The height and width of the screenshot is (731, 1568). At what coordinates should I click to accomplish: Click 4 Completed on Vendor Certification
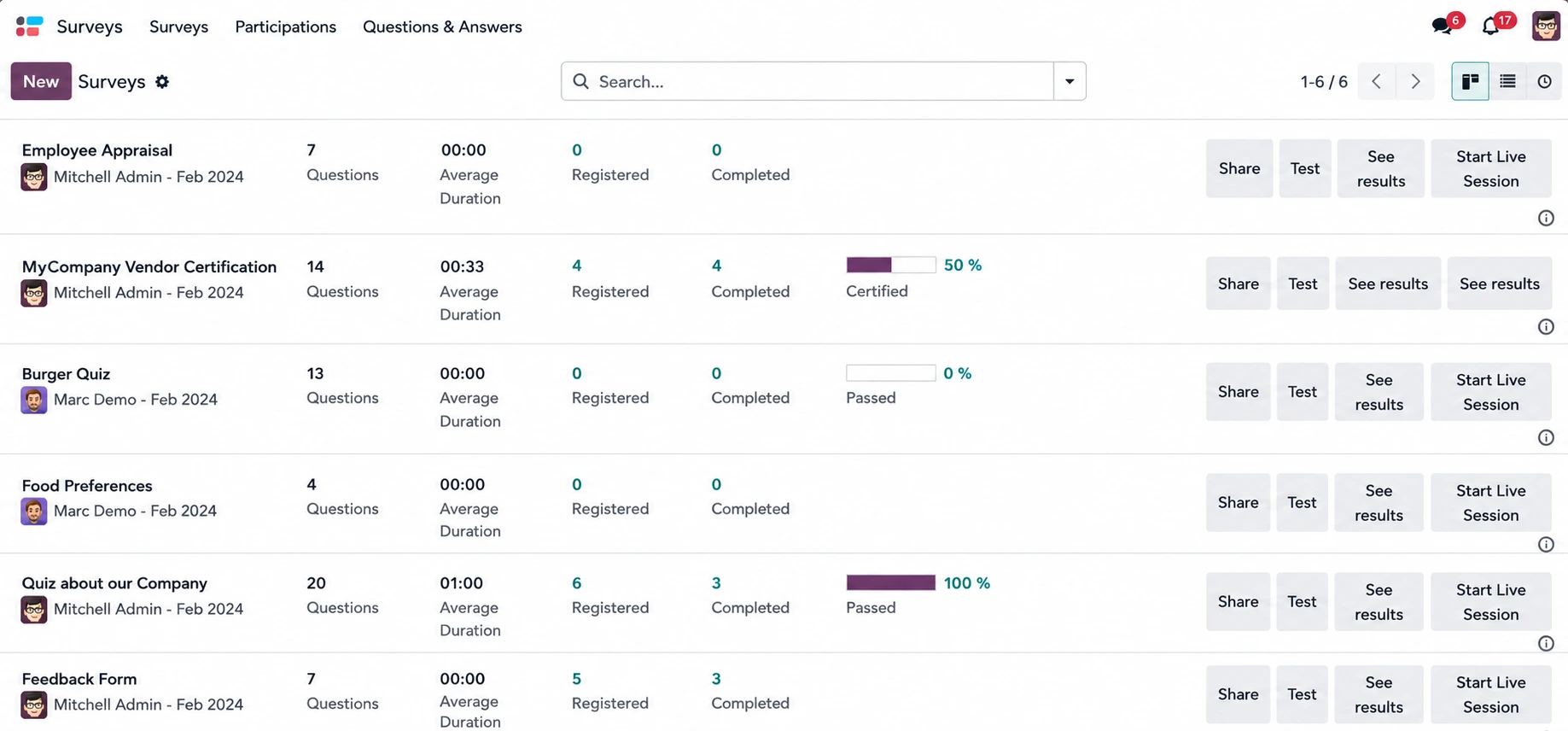(x=750, y=278)
